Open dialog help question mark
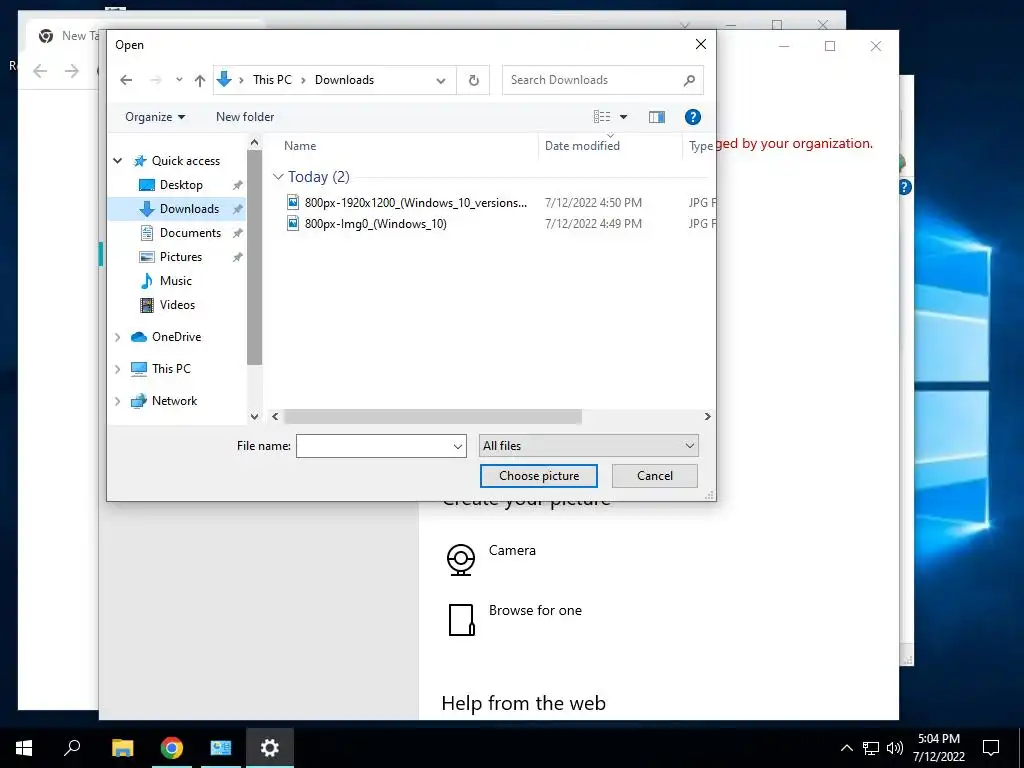 pyautogui.click(x=692, y=117)
